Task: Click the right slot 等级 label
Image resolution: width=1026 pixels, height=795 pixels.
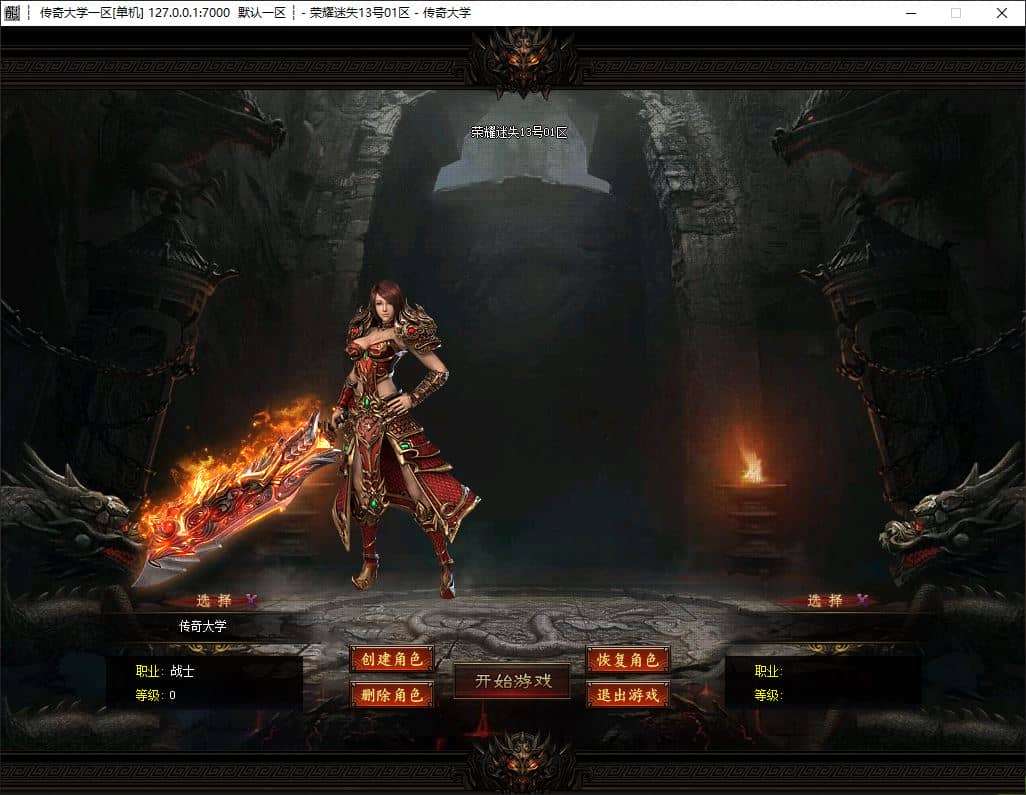Action: point(769,695)
